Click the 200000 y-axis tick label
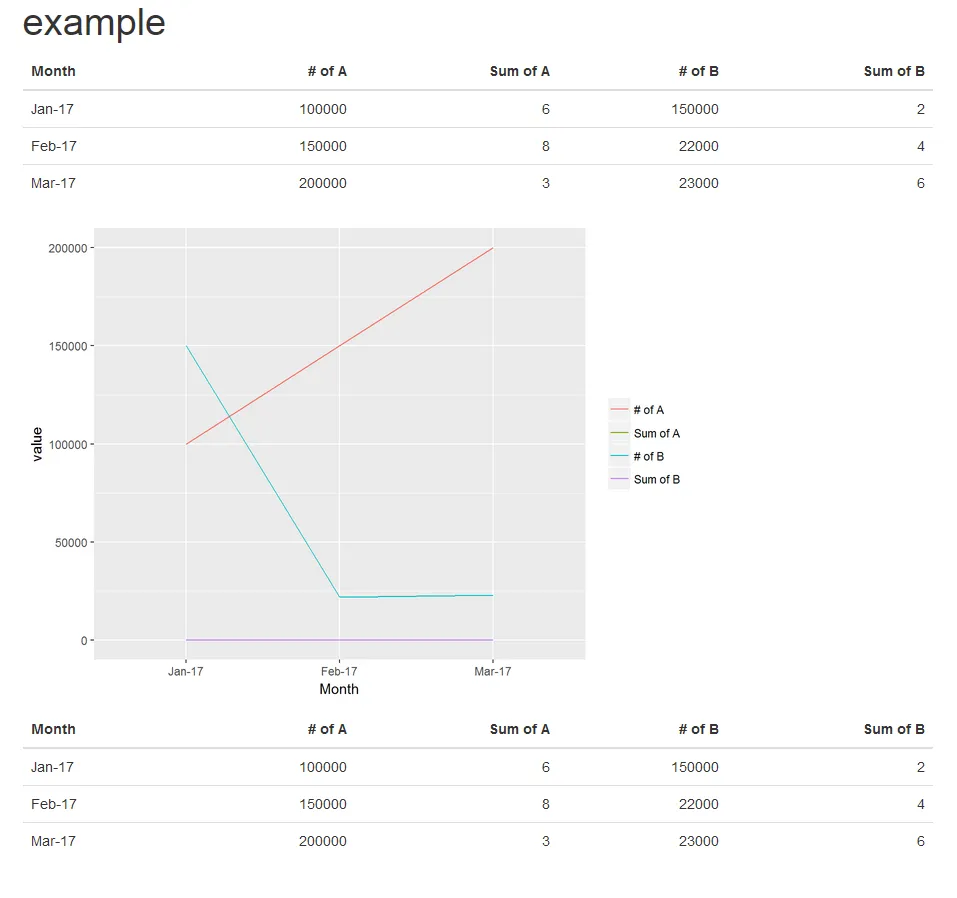 [x=69, y=248]
